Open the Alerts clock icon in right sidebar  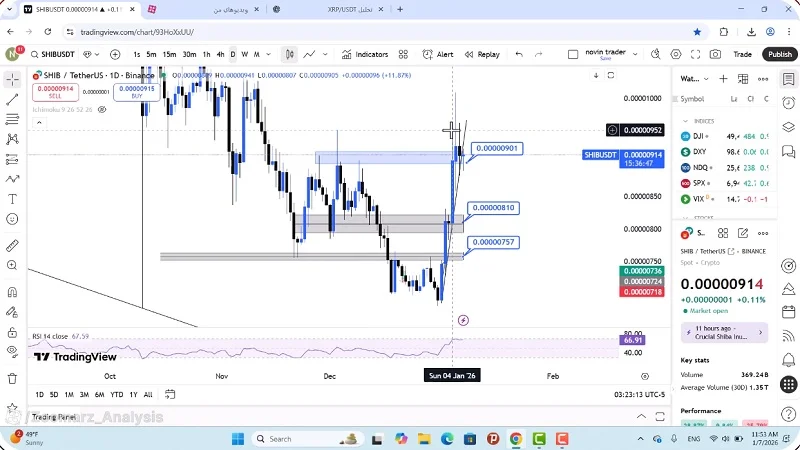(x=788, y=103)
